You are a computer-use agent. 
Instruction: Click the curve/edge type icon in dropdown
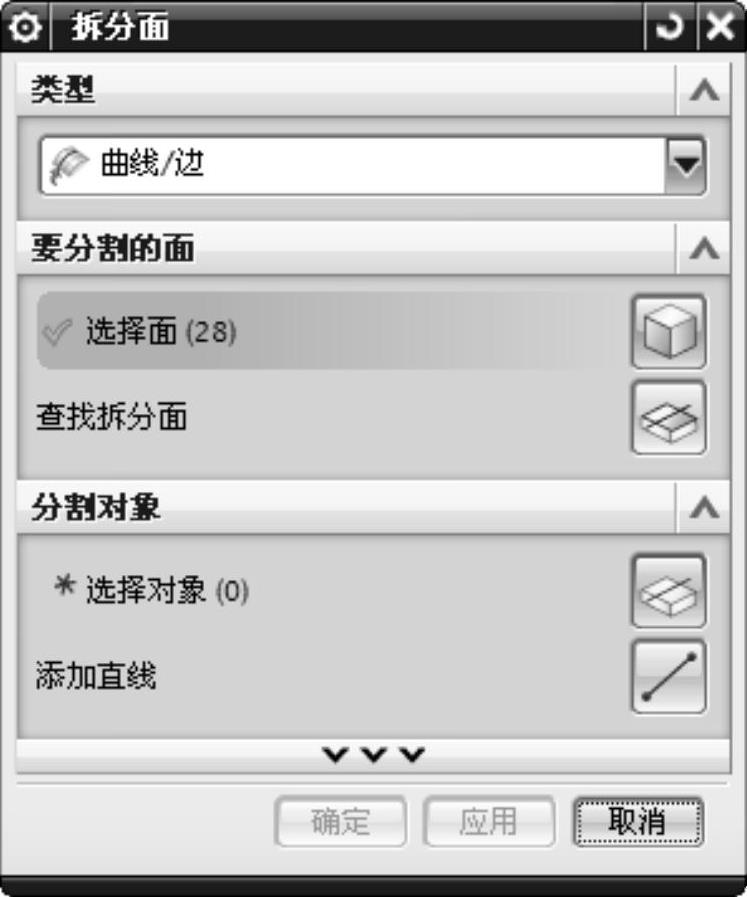click(x=68, y=165)
